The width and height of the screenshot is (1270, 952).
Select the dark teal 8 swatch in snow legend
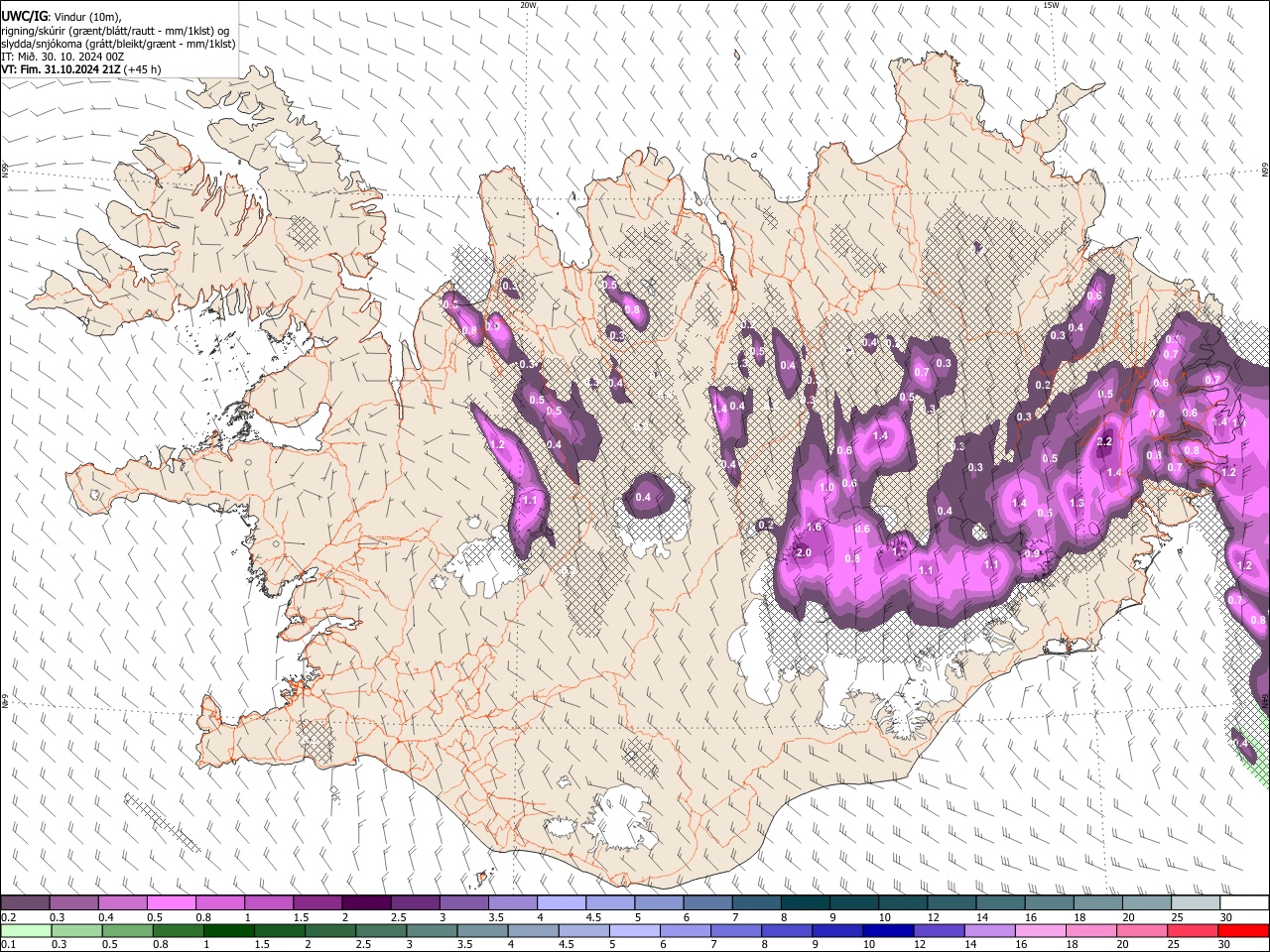[x=805, y=902]
